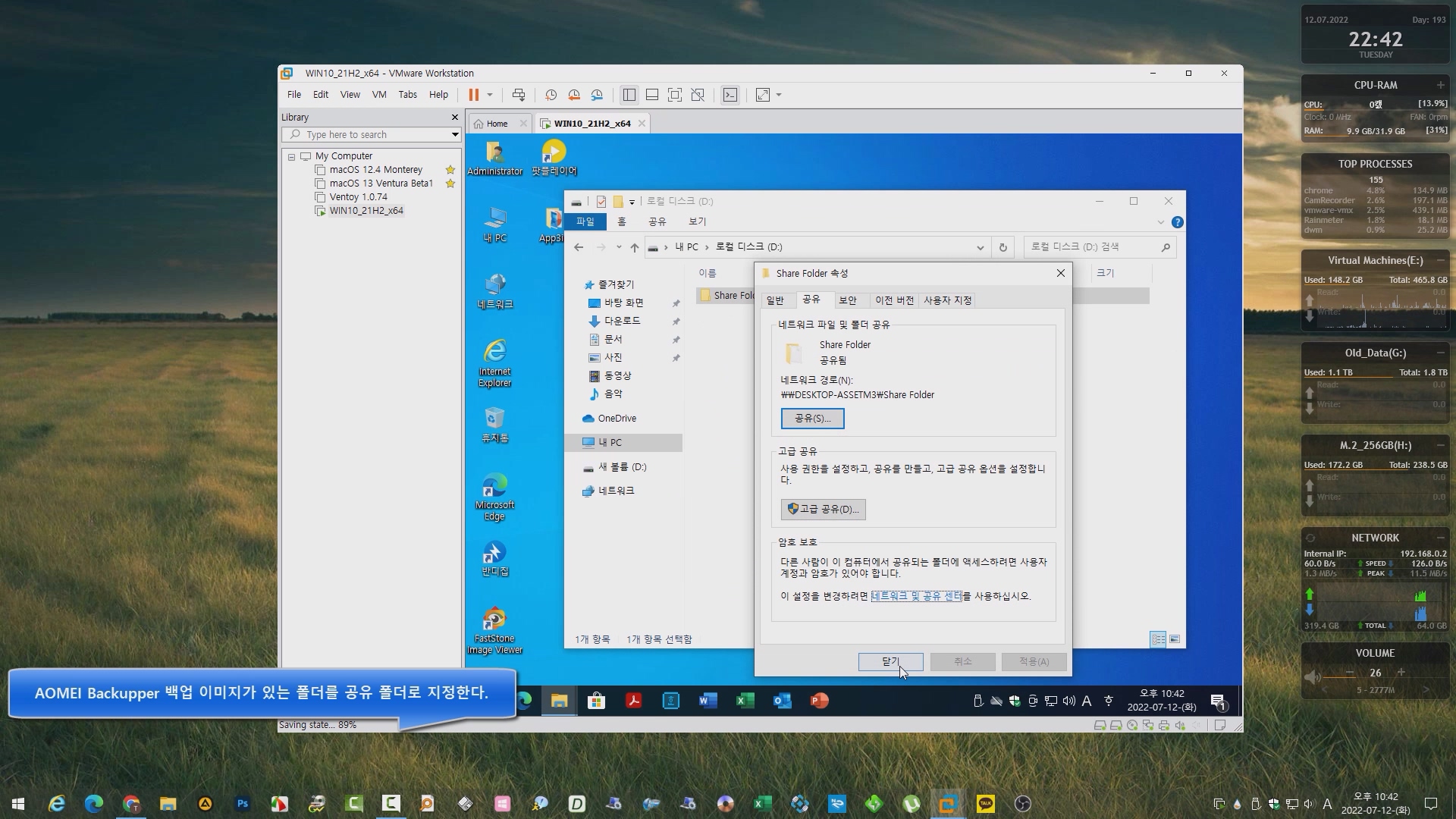Open the VMware Tabs menu

(408, 95)
